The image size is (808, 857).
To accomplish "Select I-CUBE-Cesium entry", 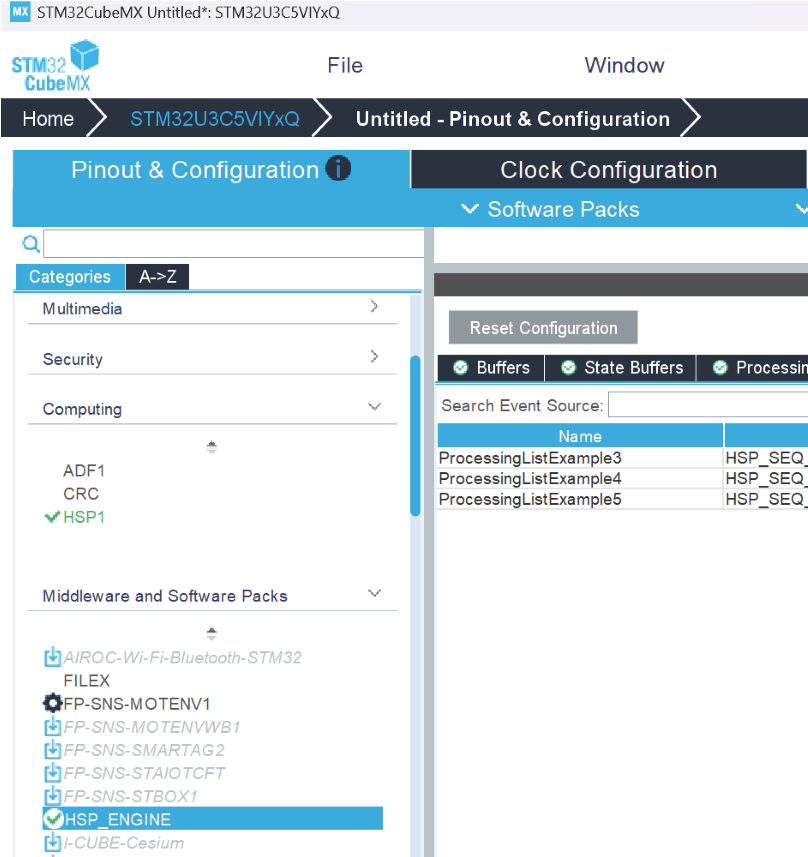I will (124, 842).
